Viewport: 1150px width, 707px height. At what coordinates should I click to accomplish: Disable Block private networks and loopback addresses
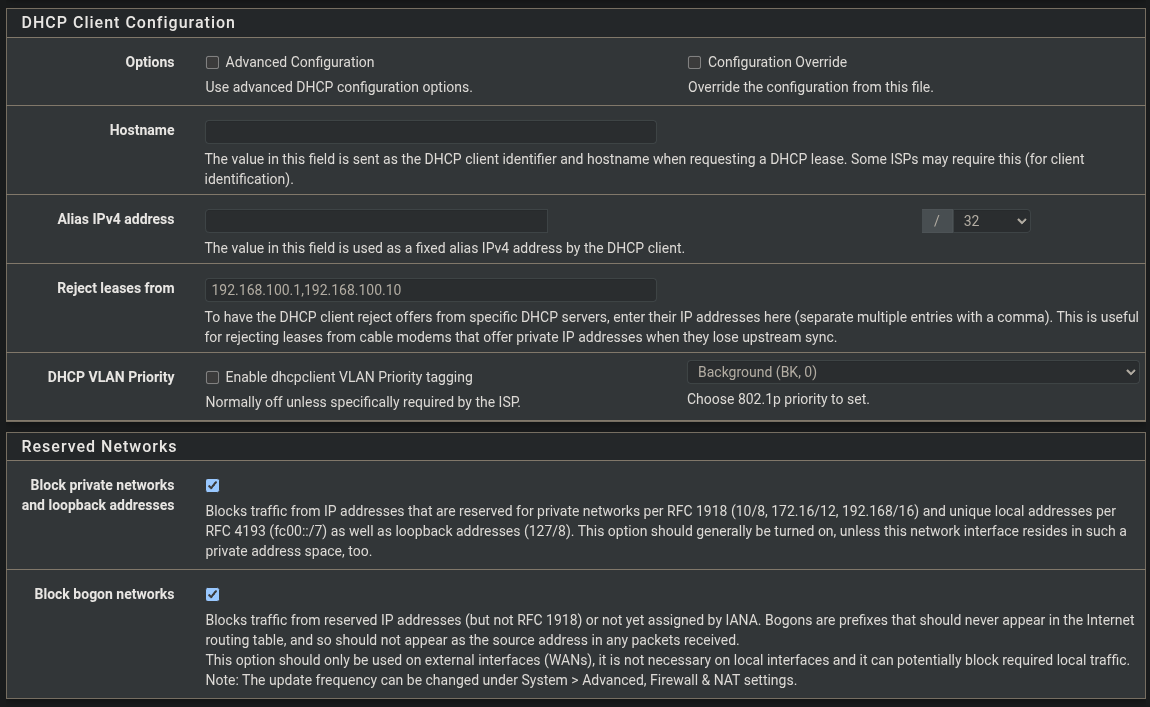(x=212, y=485)
